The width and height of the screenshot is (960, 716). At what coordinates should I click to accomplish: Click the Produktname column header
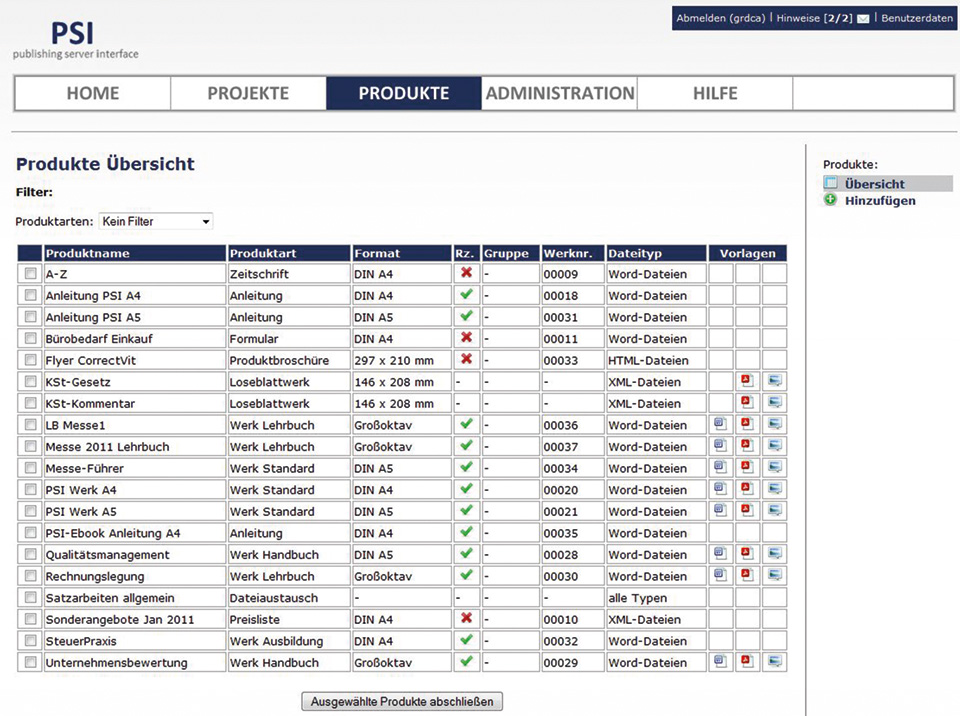88,254
